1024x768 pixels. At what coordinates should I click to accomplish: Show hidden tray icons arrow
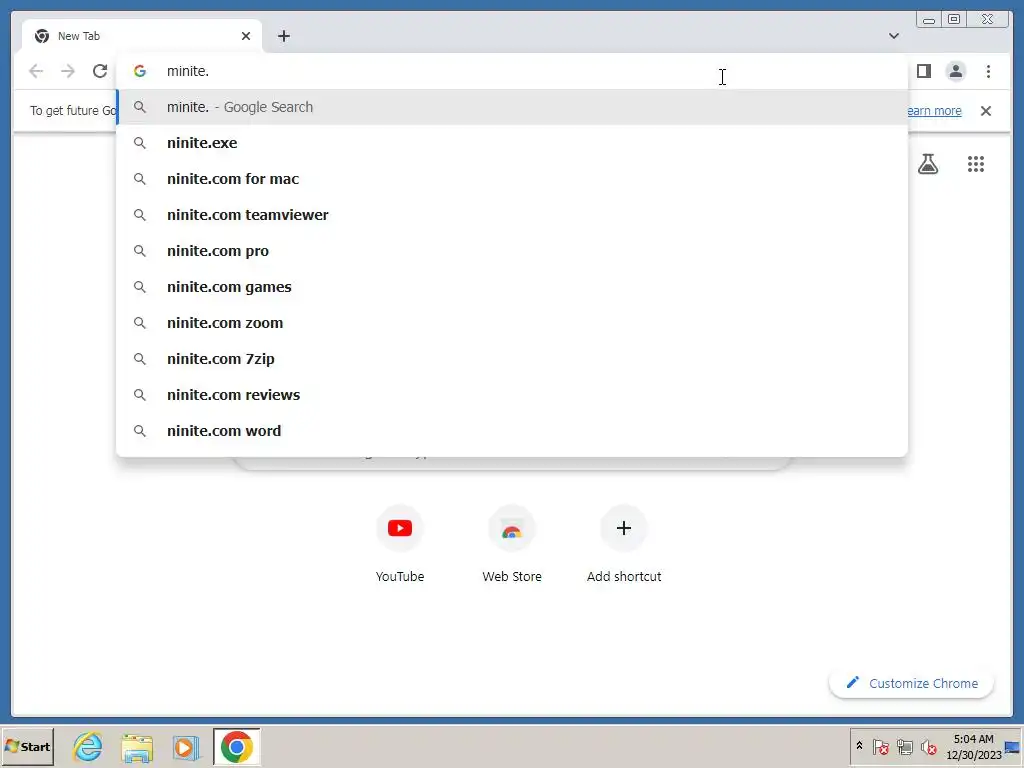pyautogui.click(x=859, y=746)
